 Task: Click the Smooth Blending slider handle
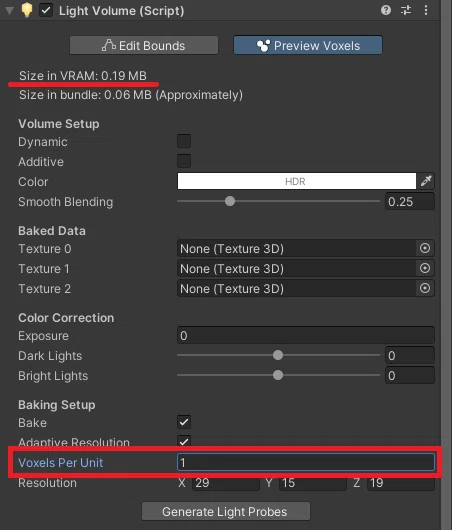230,201
